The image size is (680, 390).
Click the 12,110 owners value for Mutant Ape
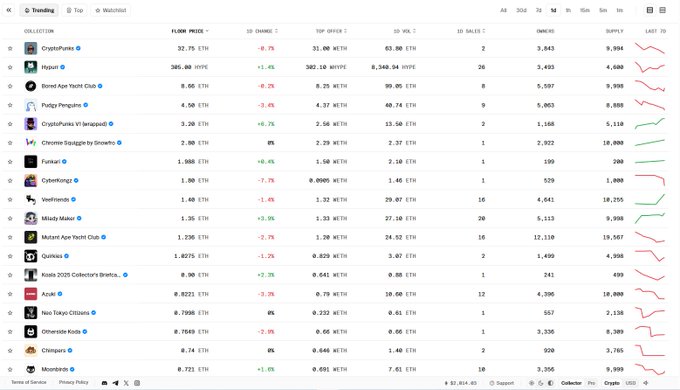click(x=544, y=237)
